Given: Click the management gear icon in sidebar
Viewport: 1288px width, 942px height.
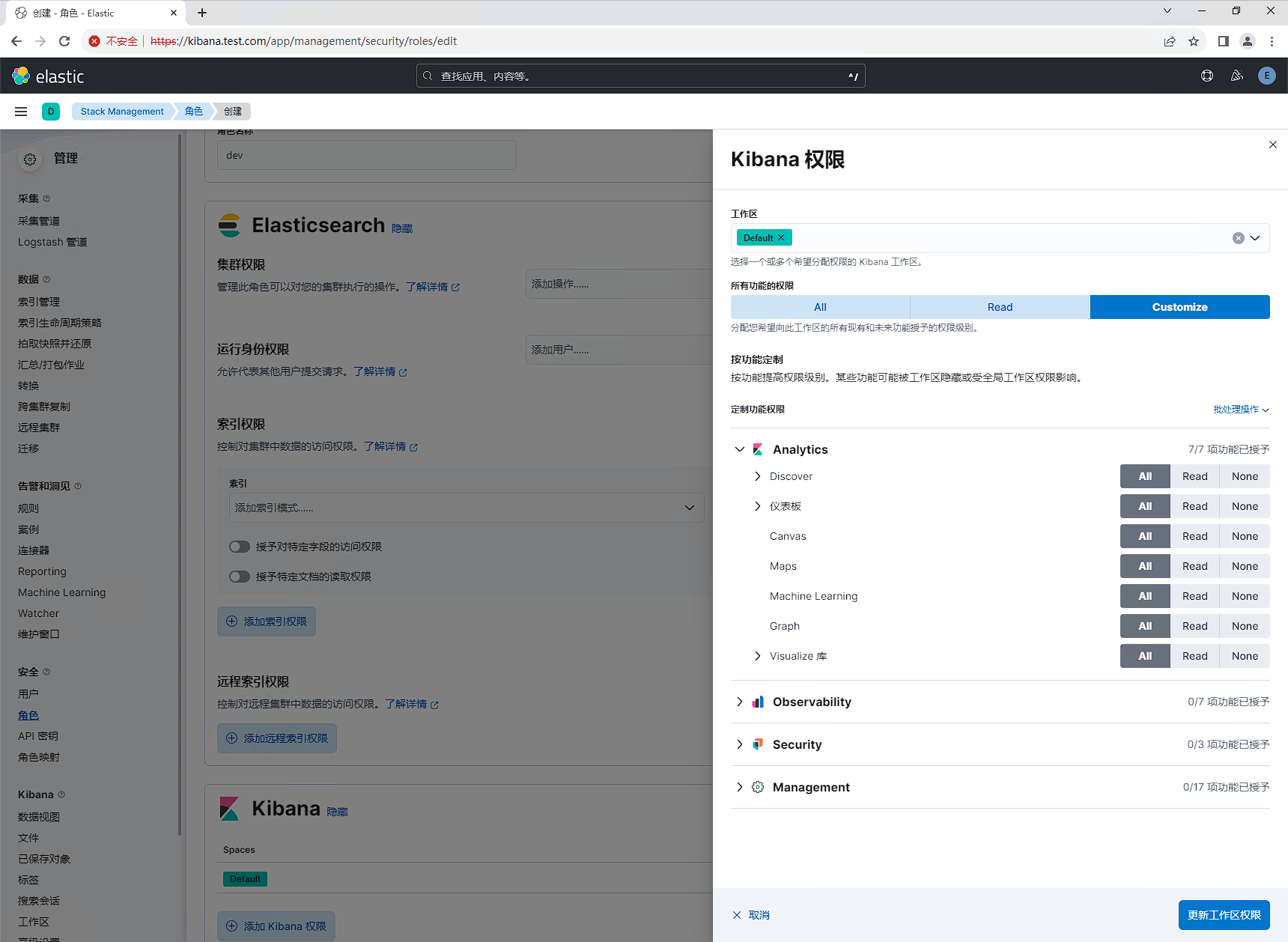Looking at the screenshot, I should (30, 159).
